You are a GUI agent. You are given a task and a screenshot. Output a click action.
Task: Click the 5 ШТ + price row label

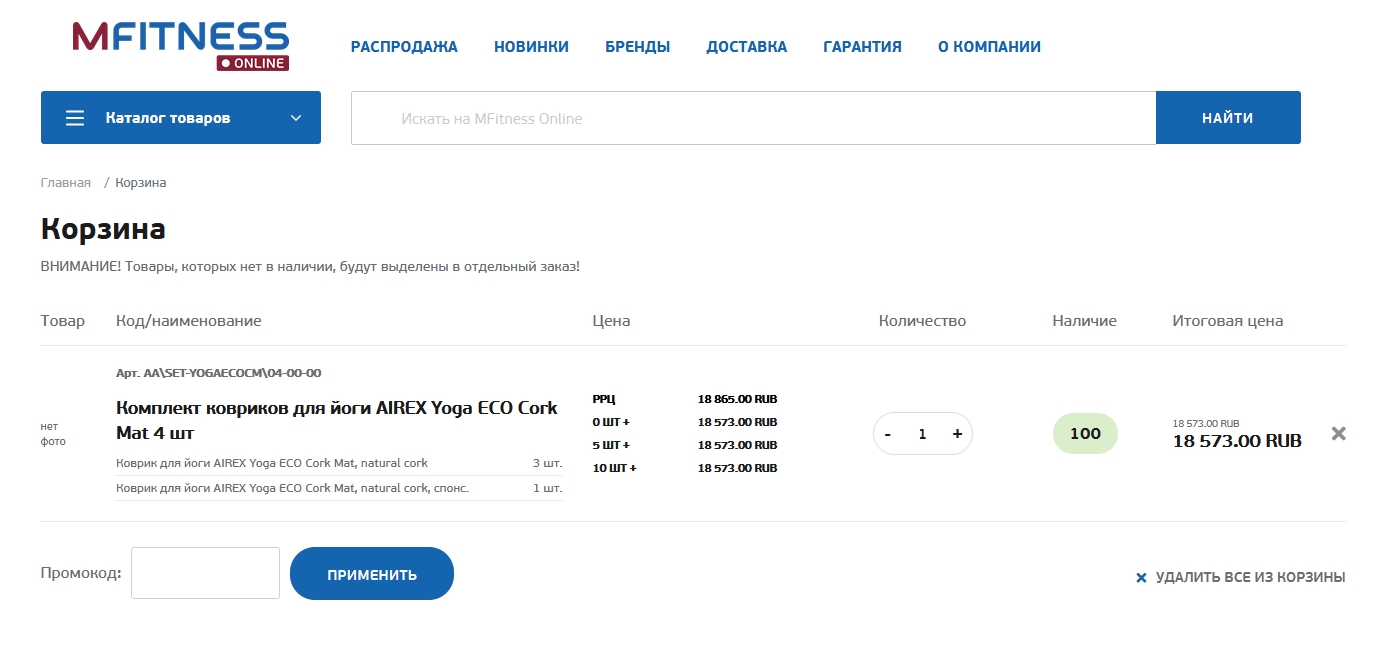tap(611, 445)
